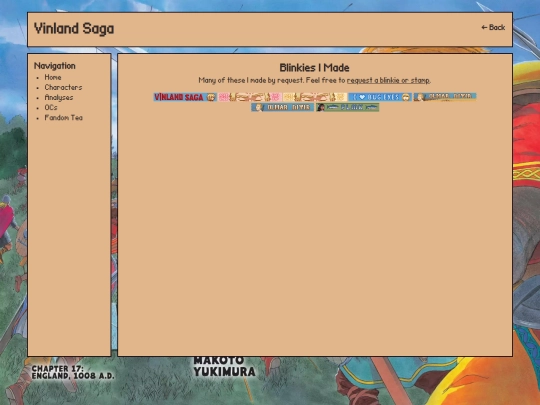Open the Characters page
Image resolution: width=540 pixels, height=405 pixels.
(63, 87)
